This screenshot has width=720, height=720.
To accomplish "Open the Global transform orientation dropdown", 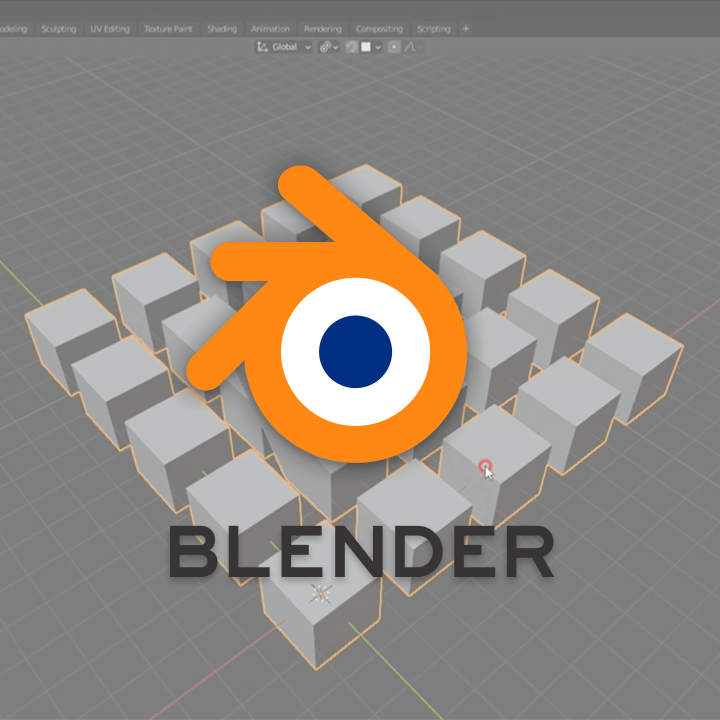I will (x=284, y=47).
